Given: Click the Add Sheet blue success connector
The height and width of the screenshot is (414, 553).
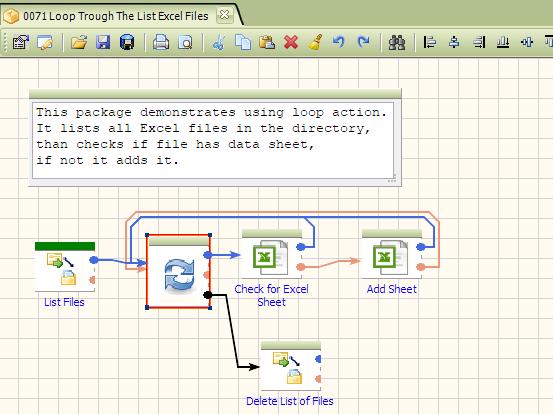Looking at the screenshot, I should click(420, 247).
